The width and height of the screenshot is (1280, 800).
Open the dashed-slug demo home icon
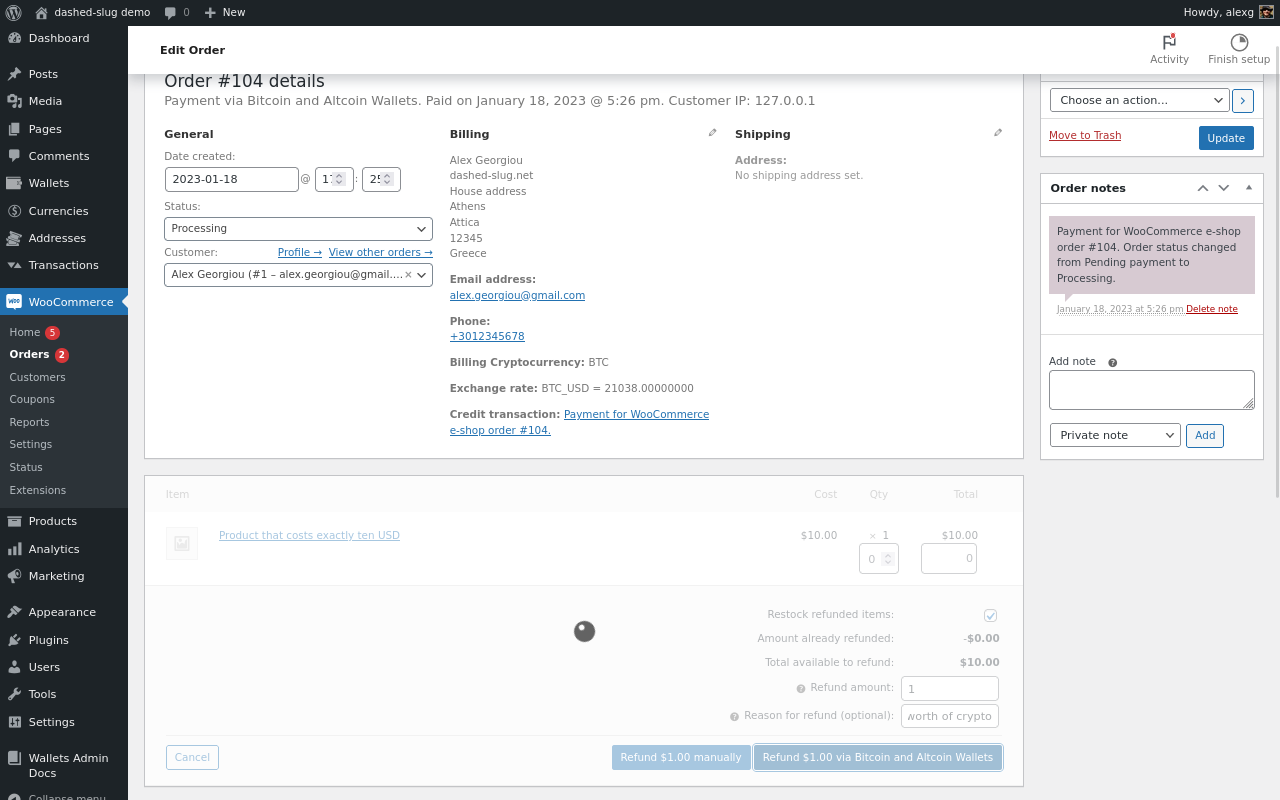[x=41, y=12]
